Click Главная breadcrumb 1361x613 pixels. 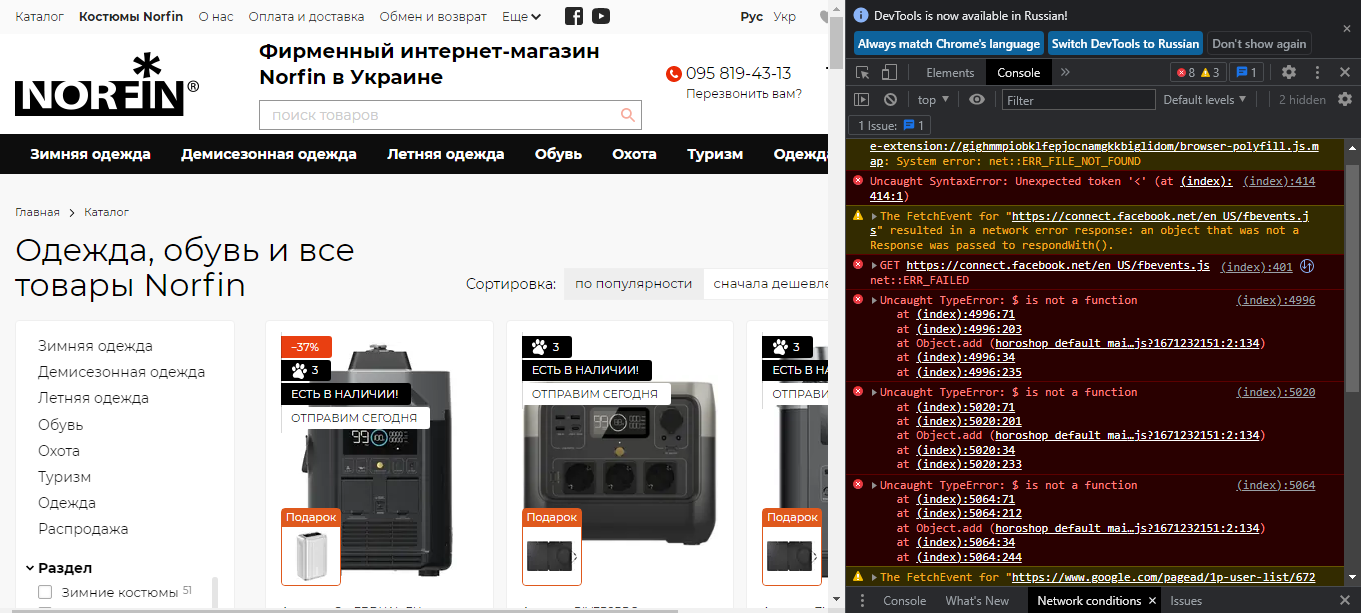tap(36, 212)
